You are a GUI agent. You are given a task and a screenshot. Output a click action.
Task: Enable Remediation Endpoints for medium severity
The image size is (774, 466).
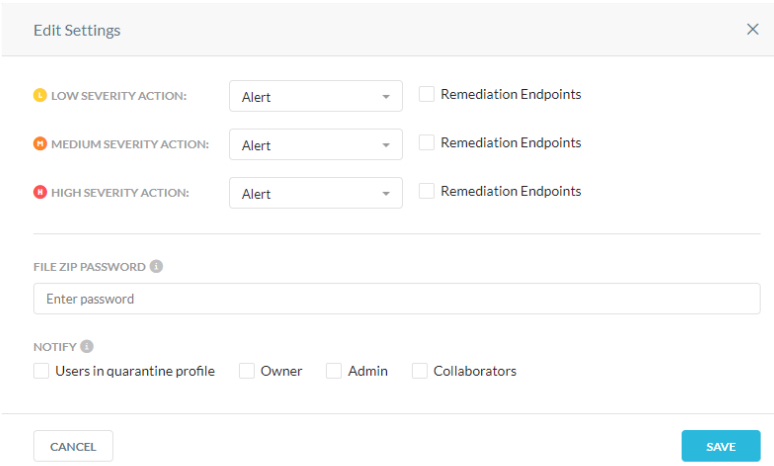(x=426, y=142)
